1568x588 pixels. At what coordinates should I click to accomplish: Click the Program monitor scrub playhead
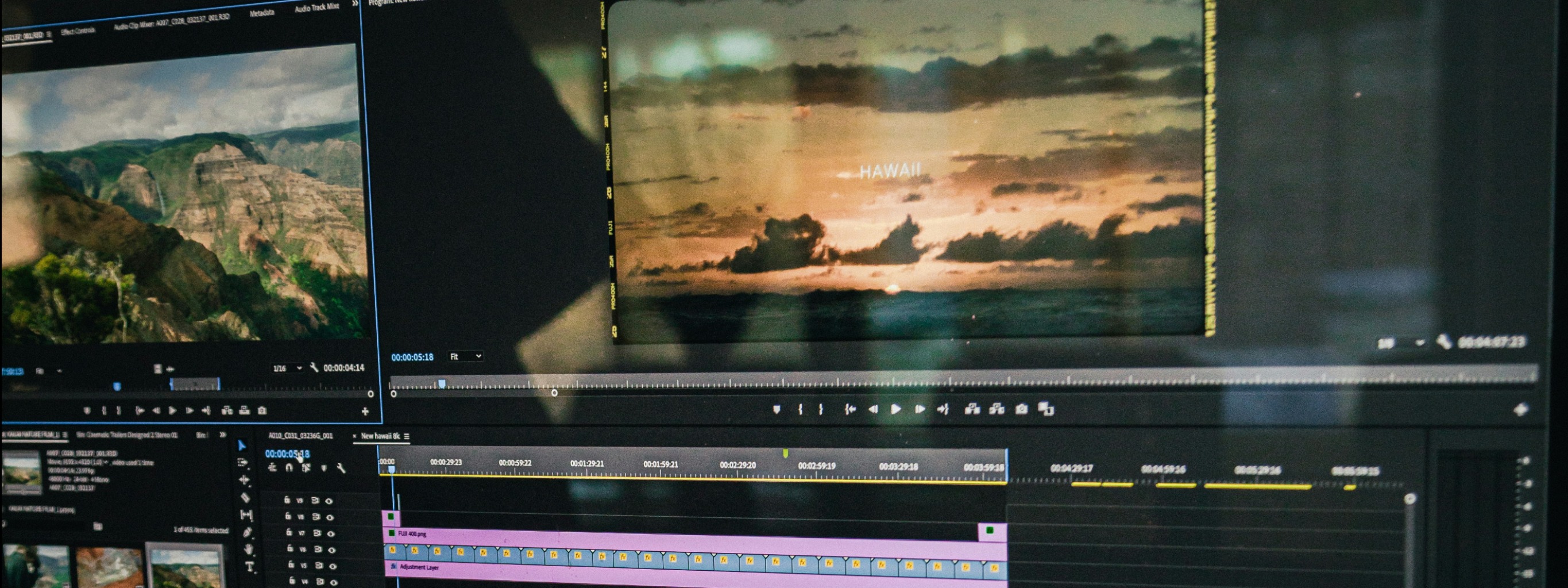tap(442, 383)
